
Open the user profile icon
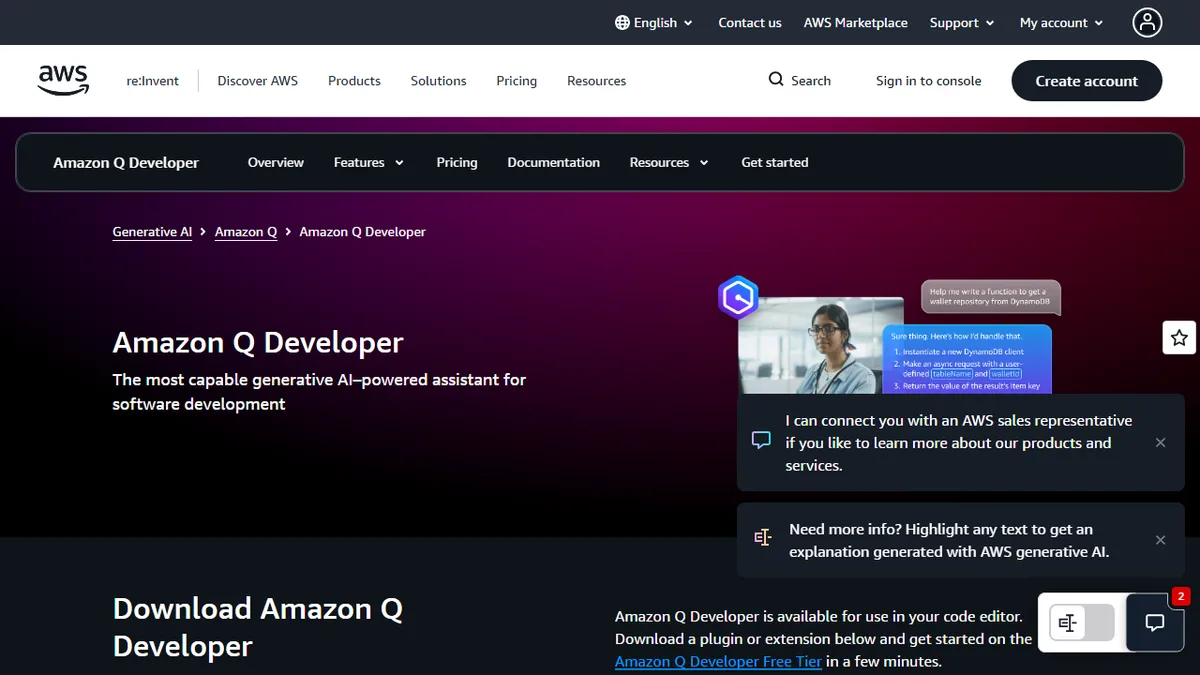pos(1147,22)
